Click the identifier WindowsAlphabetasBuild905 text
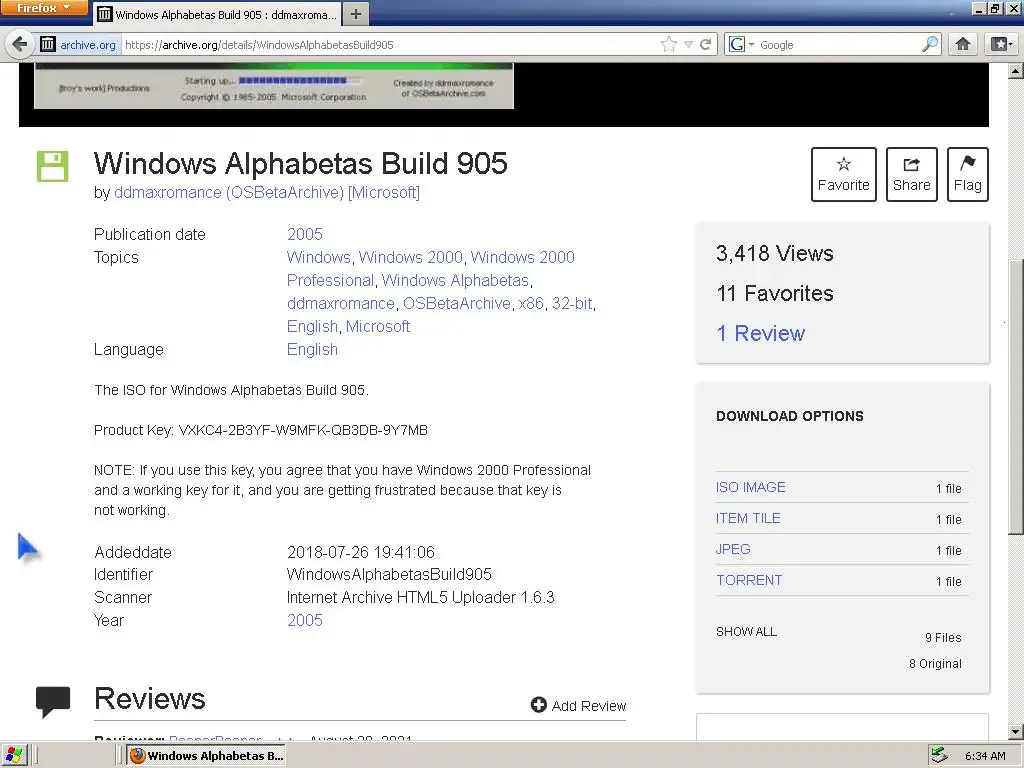 pyautogui.click(x=389, y=575)
